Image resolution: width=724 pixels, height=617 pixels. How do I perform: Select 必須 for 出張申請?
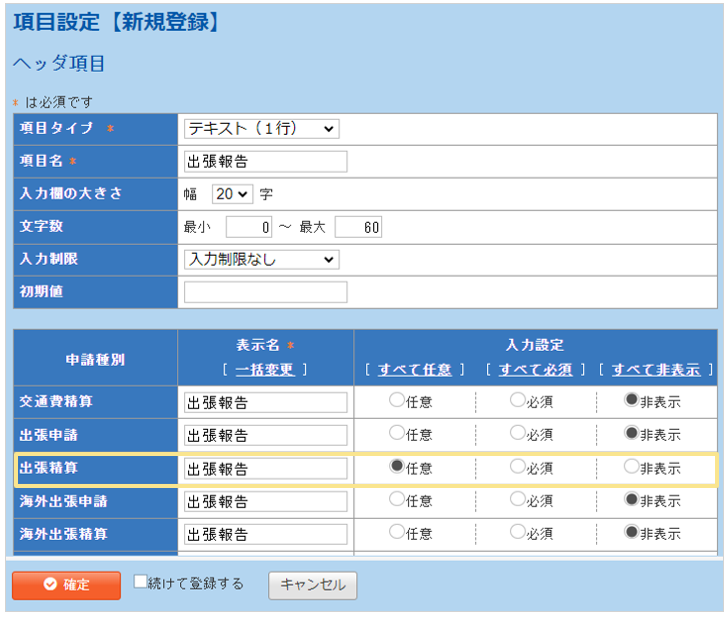click(x=517, y=434)
